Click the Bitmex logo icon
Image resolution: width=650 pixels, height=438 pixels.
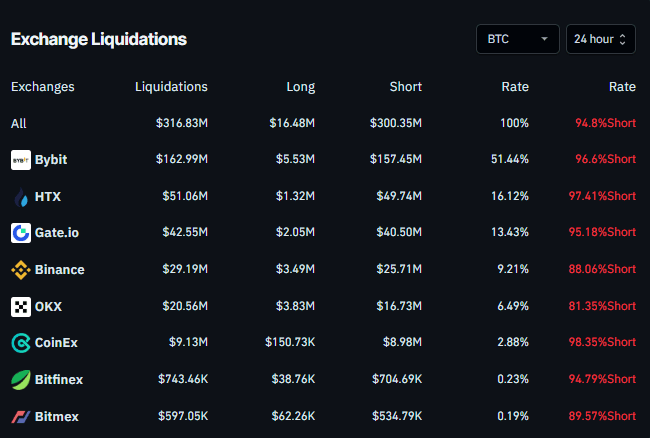pyautogui.click(x=21, y=416)
